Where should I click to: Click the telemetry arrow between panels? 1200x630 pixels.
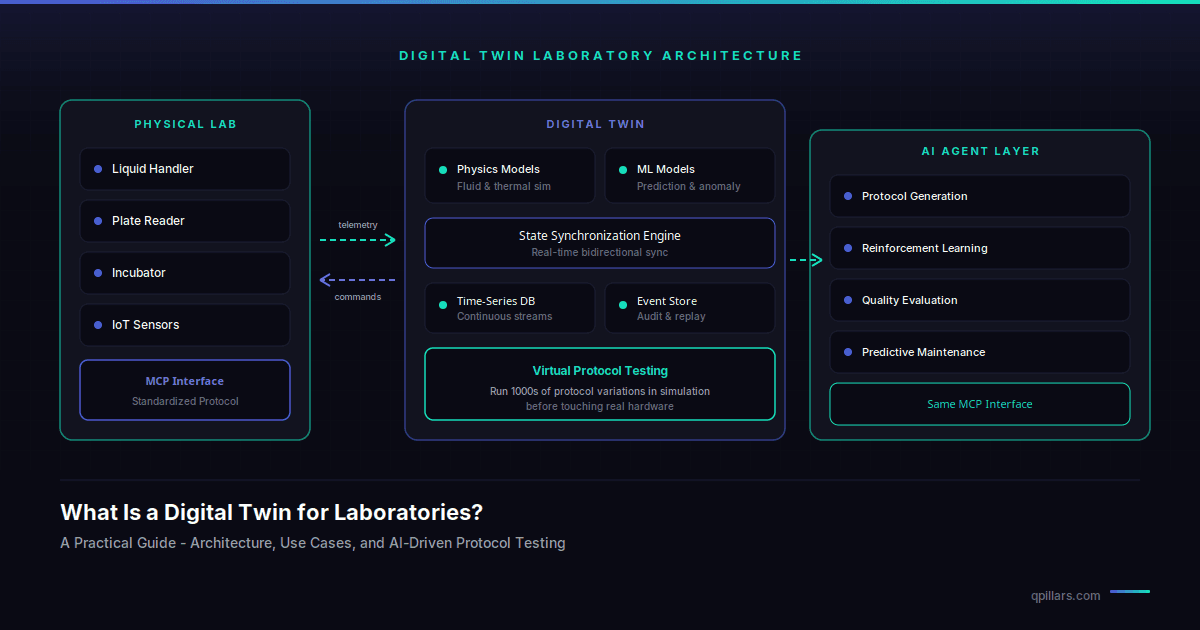click(357, 239)
